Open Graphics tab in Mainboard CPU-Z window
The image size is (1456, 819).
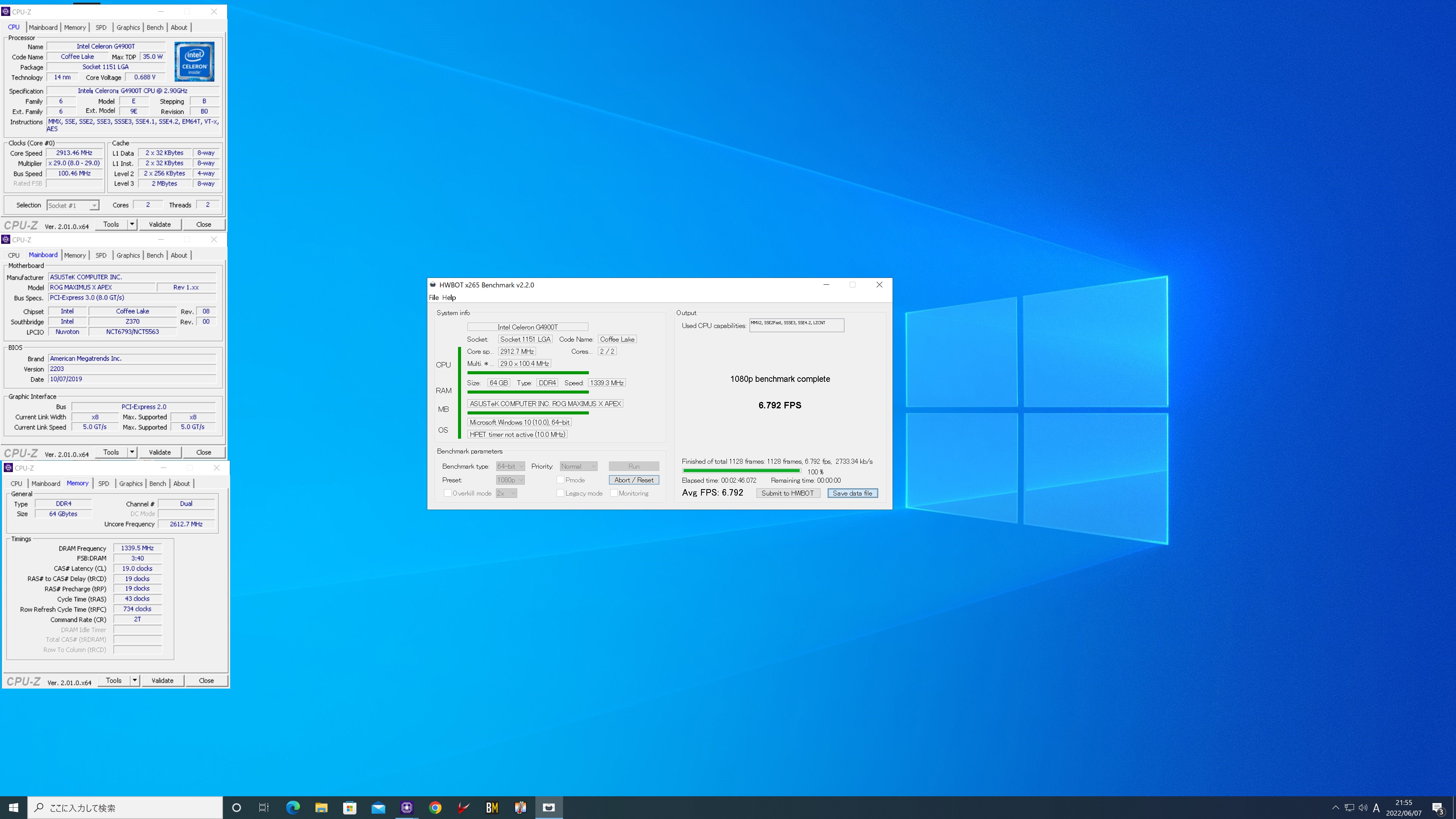coord(128,256)
